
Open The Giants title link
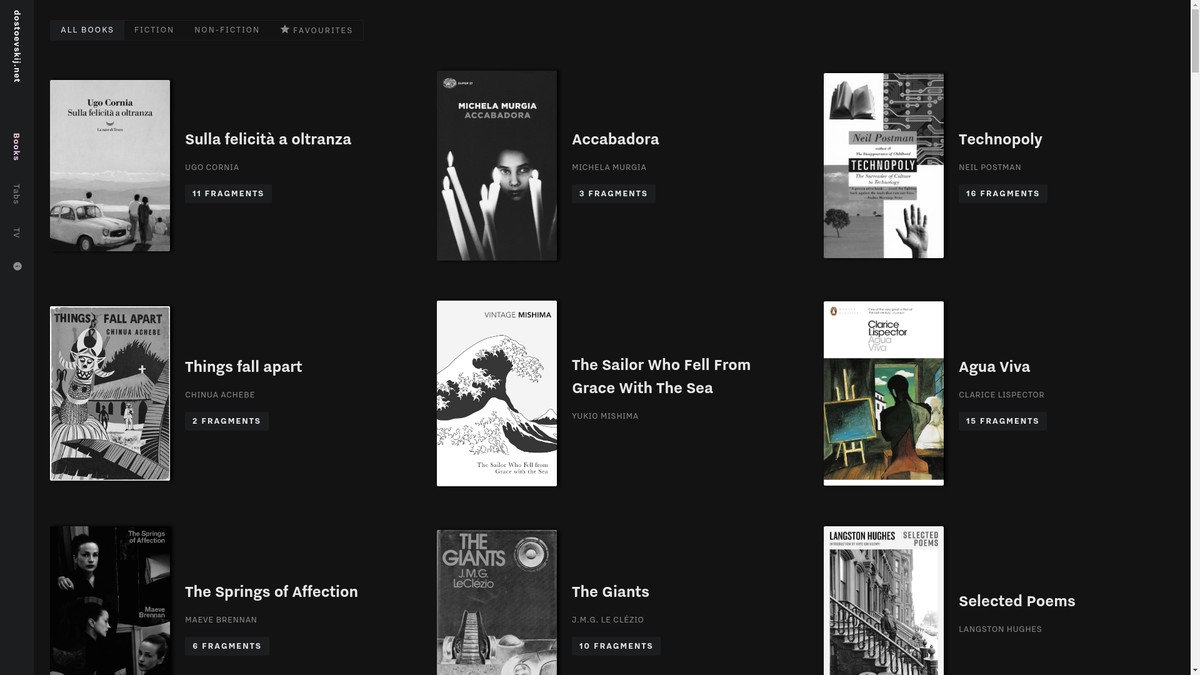pyautogui.click(x=610, y=591)
